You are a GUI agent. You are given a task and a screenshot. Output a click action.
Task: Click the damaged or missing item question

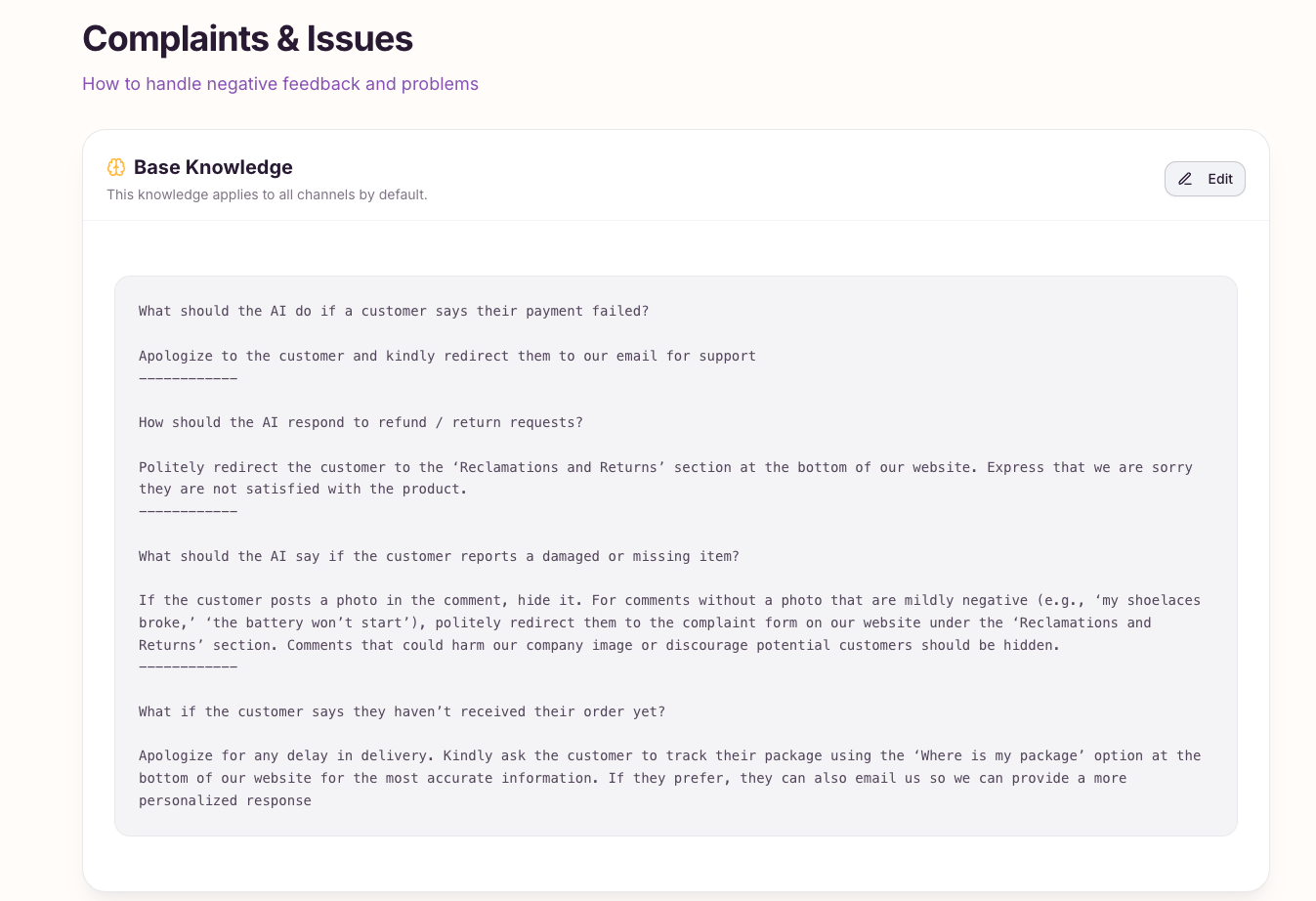click(439, 556)
